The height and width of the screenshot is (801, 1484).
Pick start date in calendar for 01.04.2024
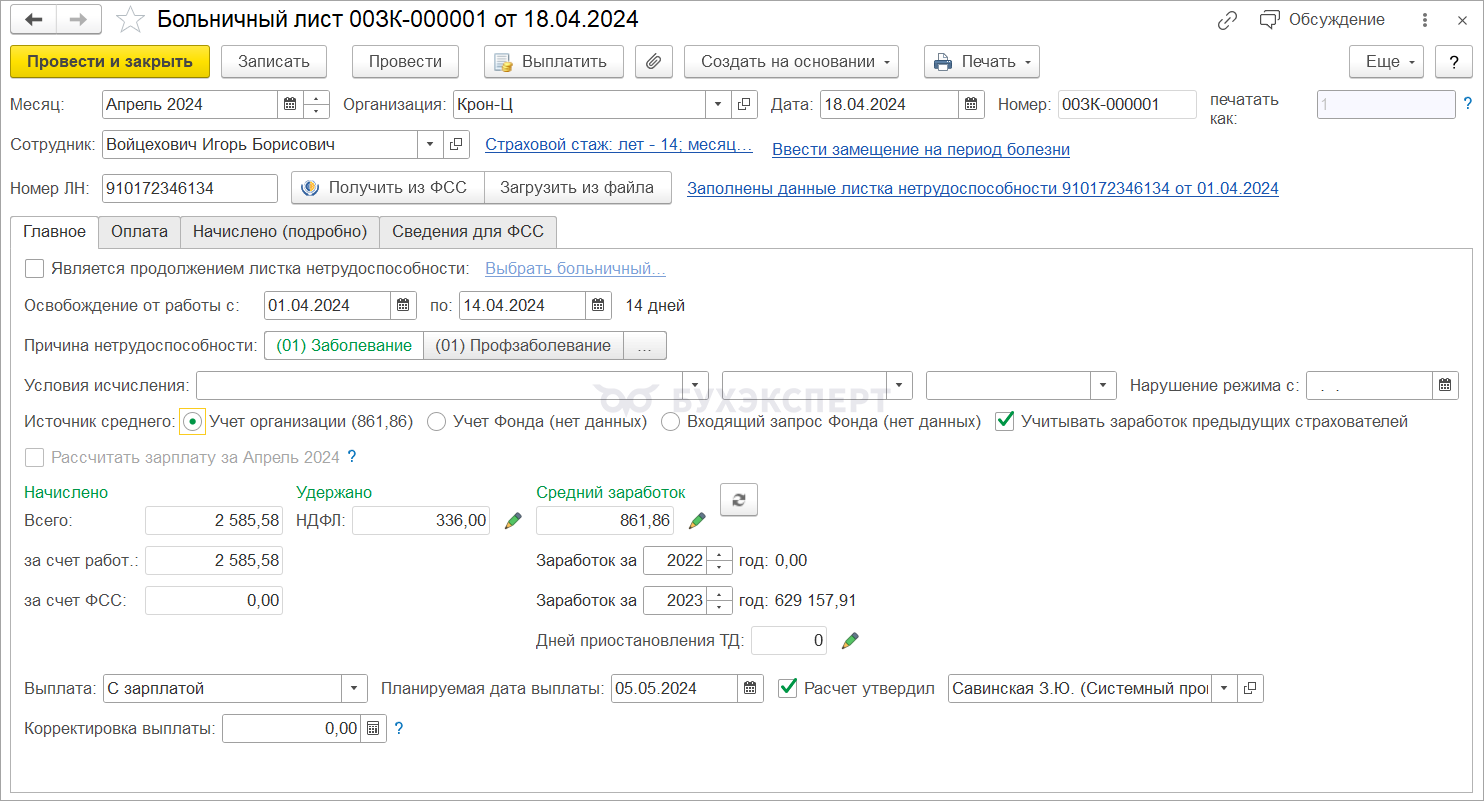point(403,306)
